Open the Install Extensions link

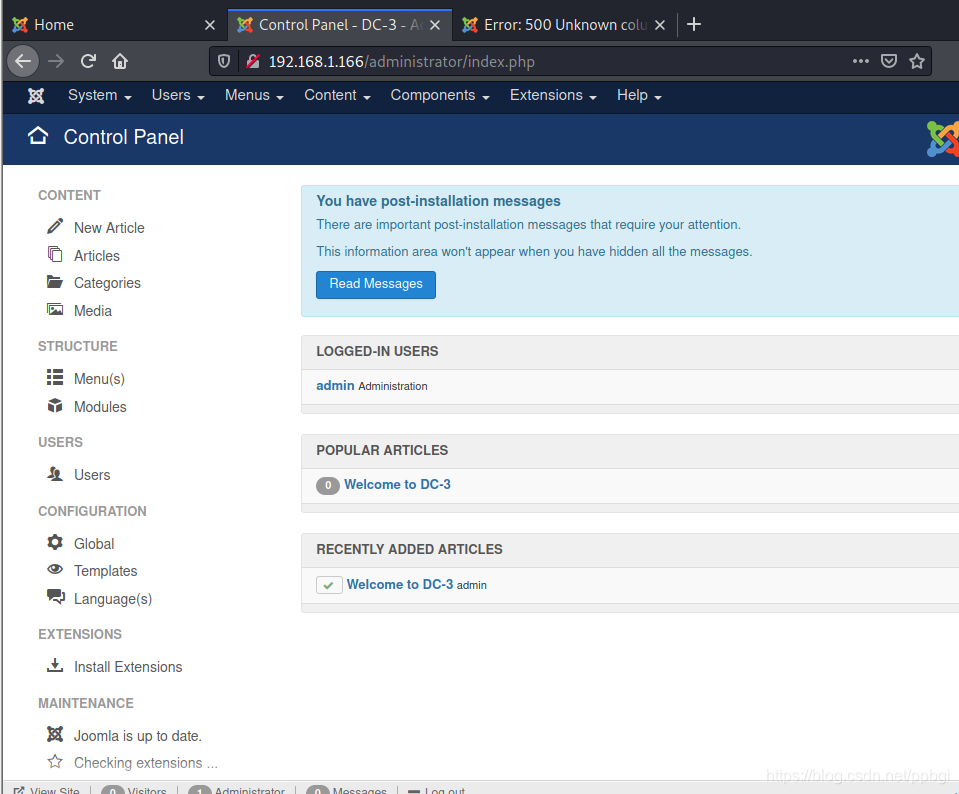(x=128, y=667)
